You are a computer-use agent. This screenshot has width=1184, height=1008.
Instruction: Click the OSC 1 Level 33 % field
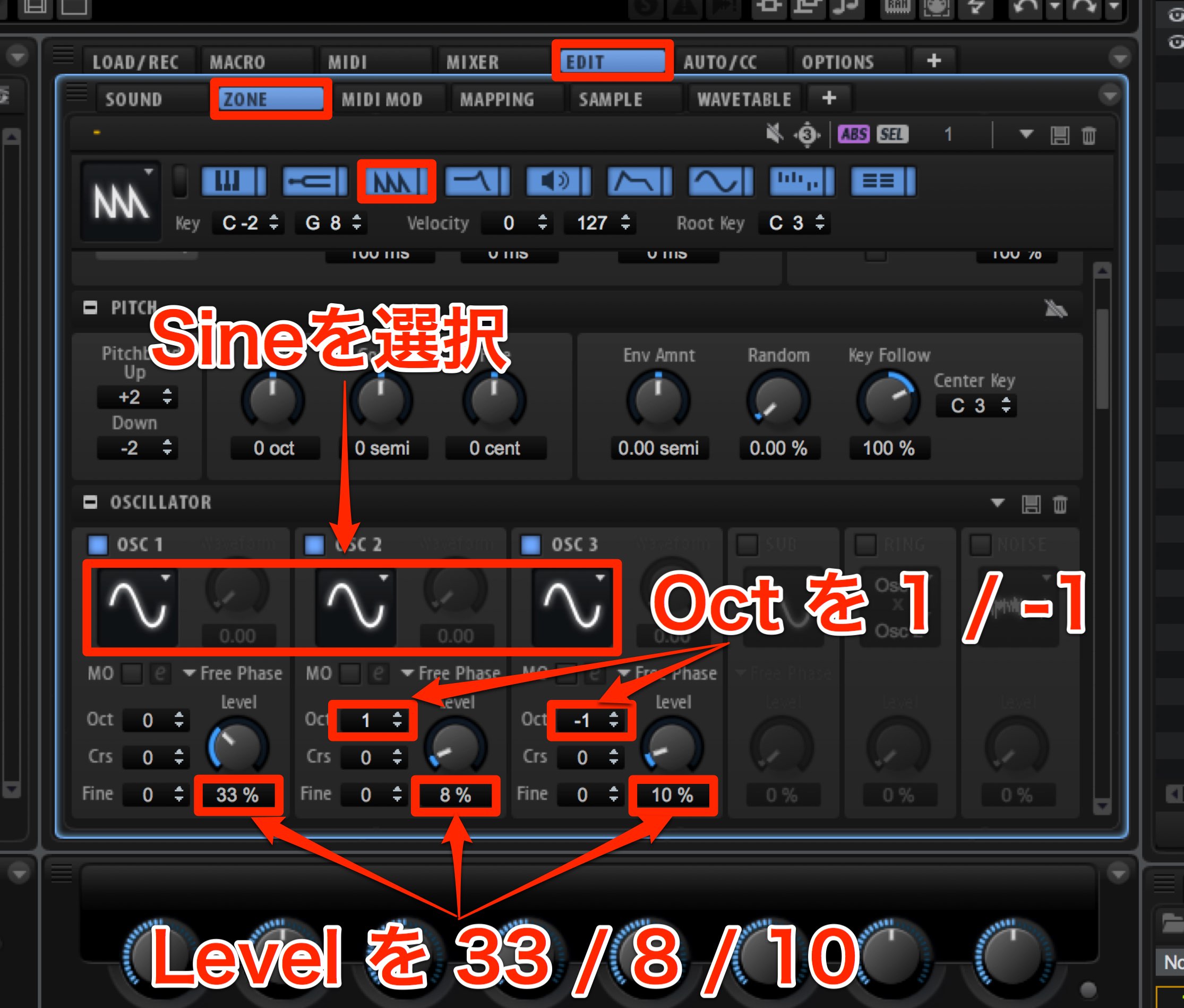(238, 795)
